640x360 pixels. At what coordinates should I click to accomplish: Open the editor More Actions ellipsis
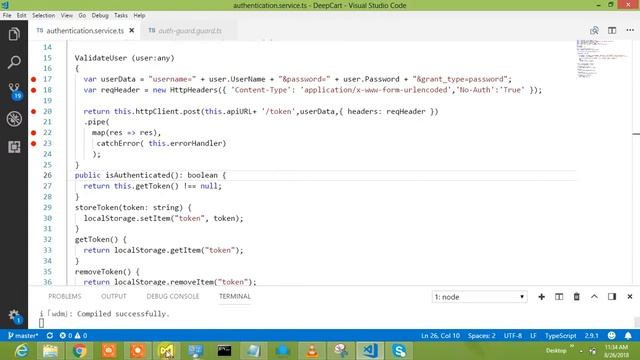(x=630, y=30)
